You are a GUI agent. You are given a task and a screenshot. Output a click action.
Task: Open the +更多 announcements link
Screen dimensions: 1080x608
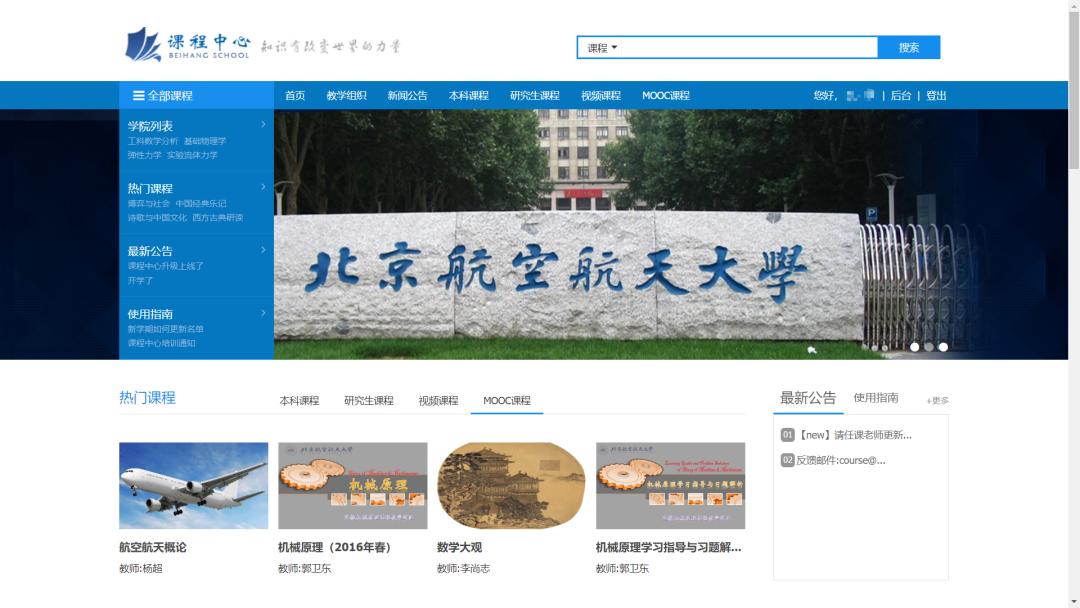(x=938, y=398)
